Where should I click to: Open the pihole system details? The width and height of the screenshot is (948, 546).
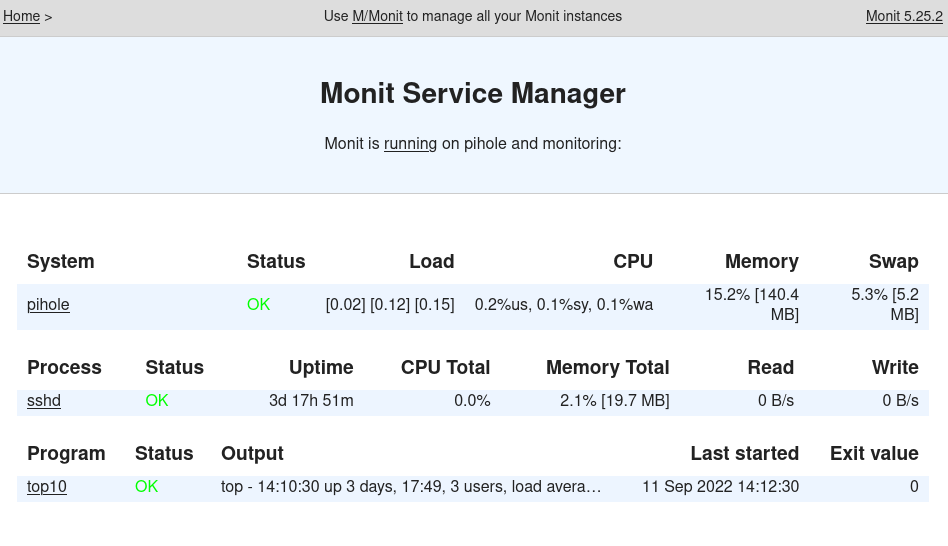[x=48, y=305]
